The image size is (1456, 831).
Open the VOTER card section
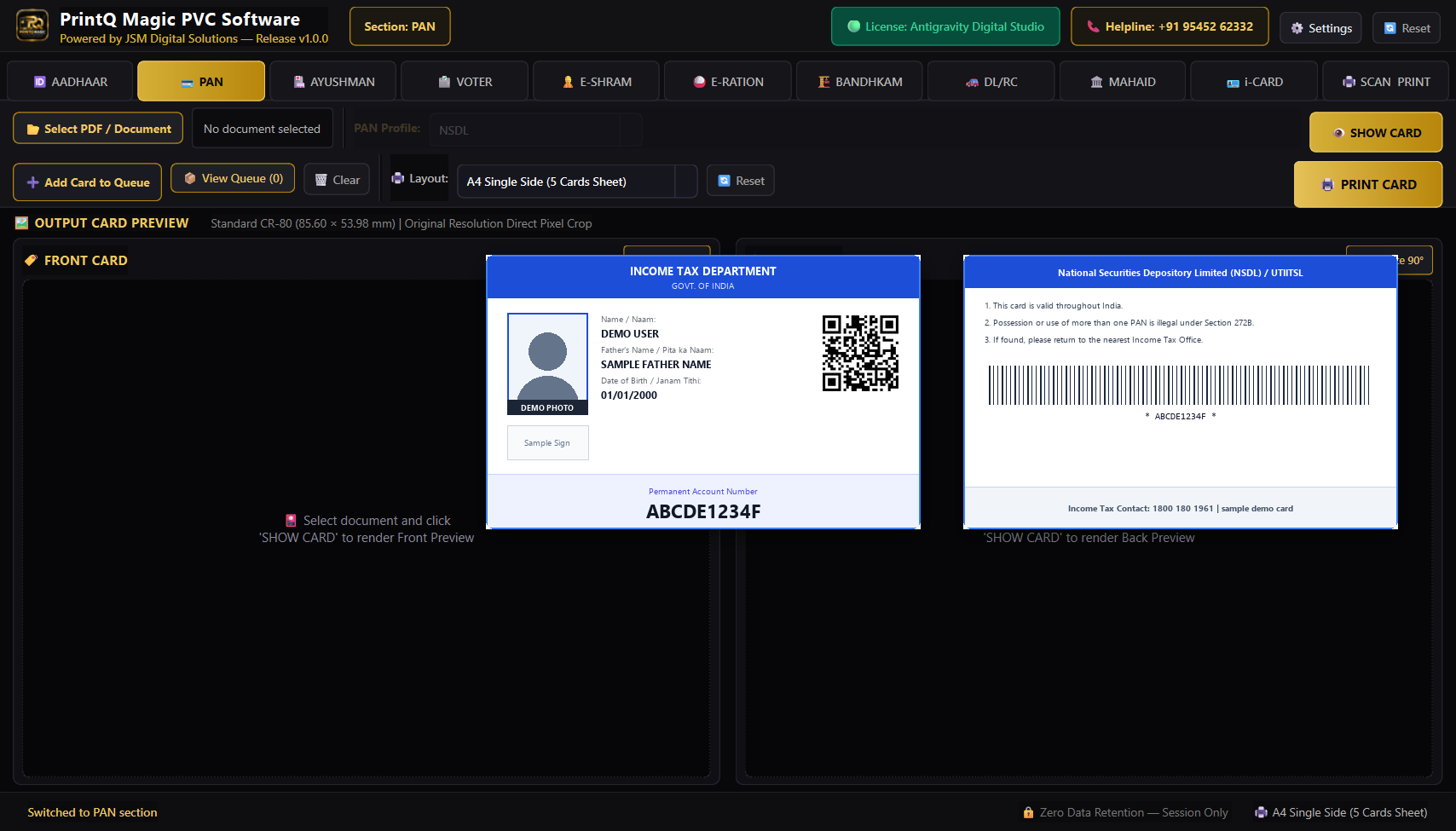(465, 82)
